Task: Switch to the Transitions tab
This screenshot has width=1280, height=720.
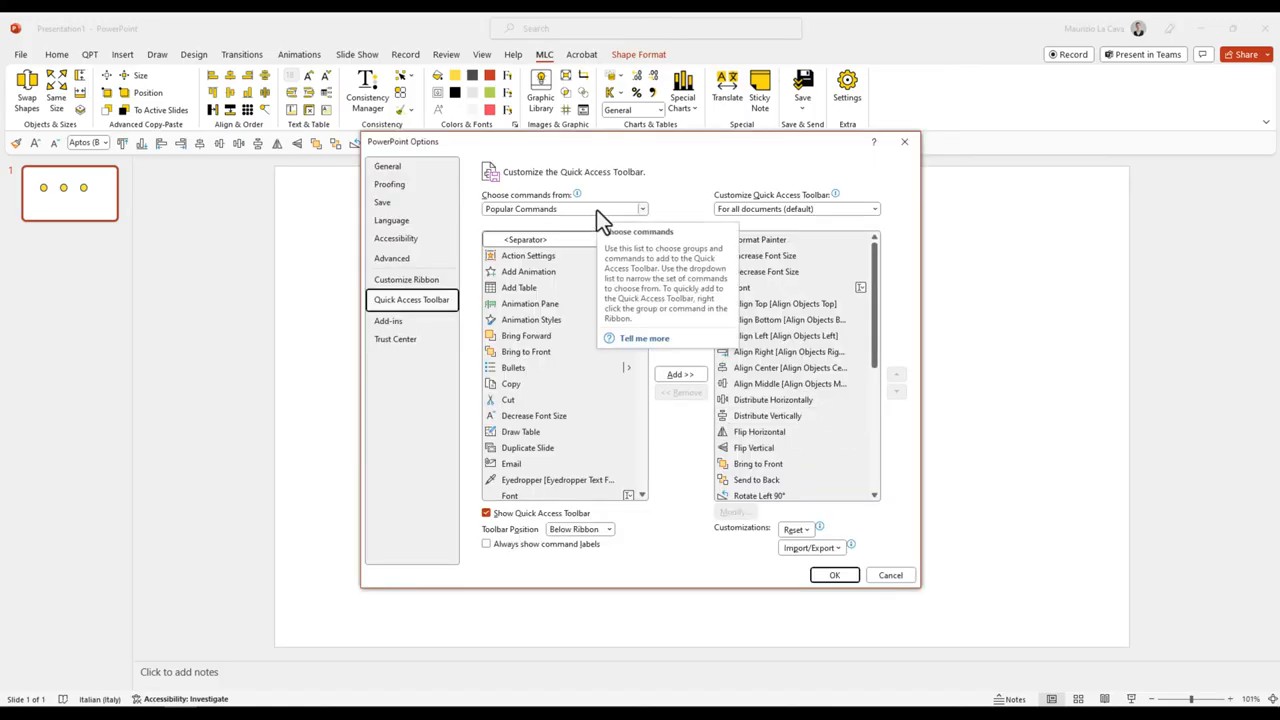Action: click(x=242, y=54)
